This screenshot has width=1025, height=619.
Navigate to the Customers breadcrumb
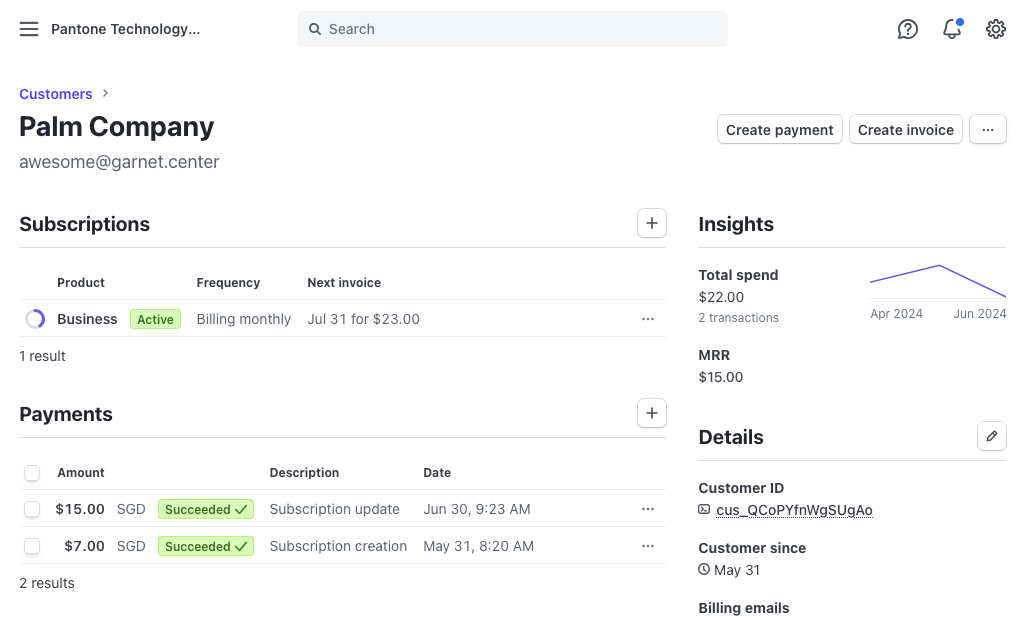coord(55,93)
